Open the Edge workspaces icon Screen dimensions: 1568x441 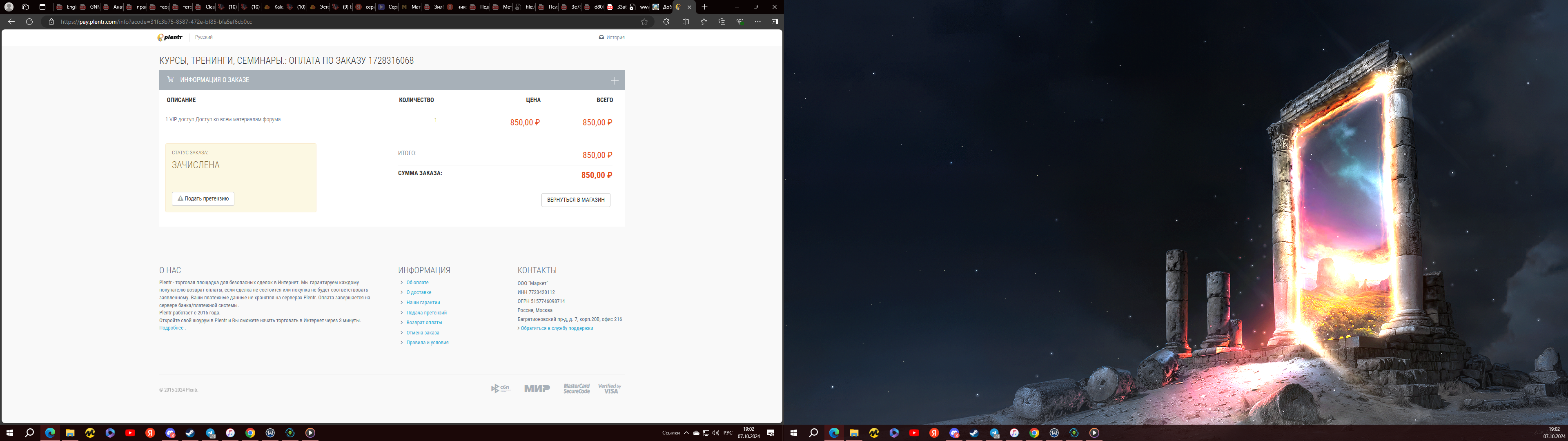pyautogui.click(x=26, y=7)
